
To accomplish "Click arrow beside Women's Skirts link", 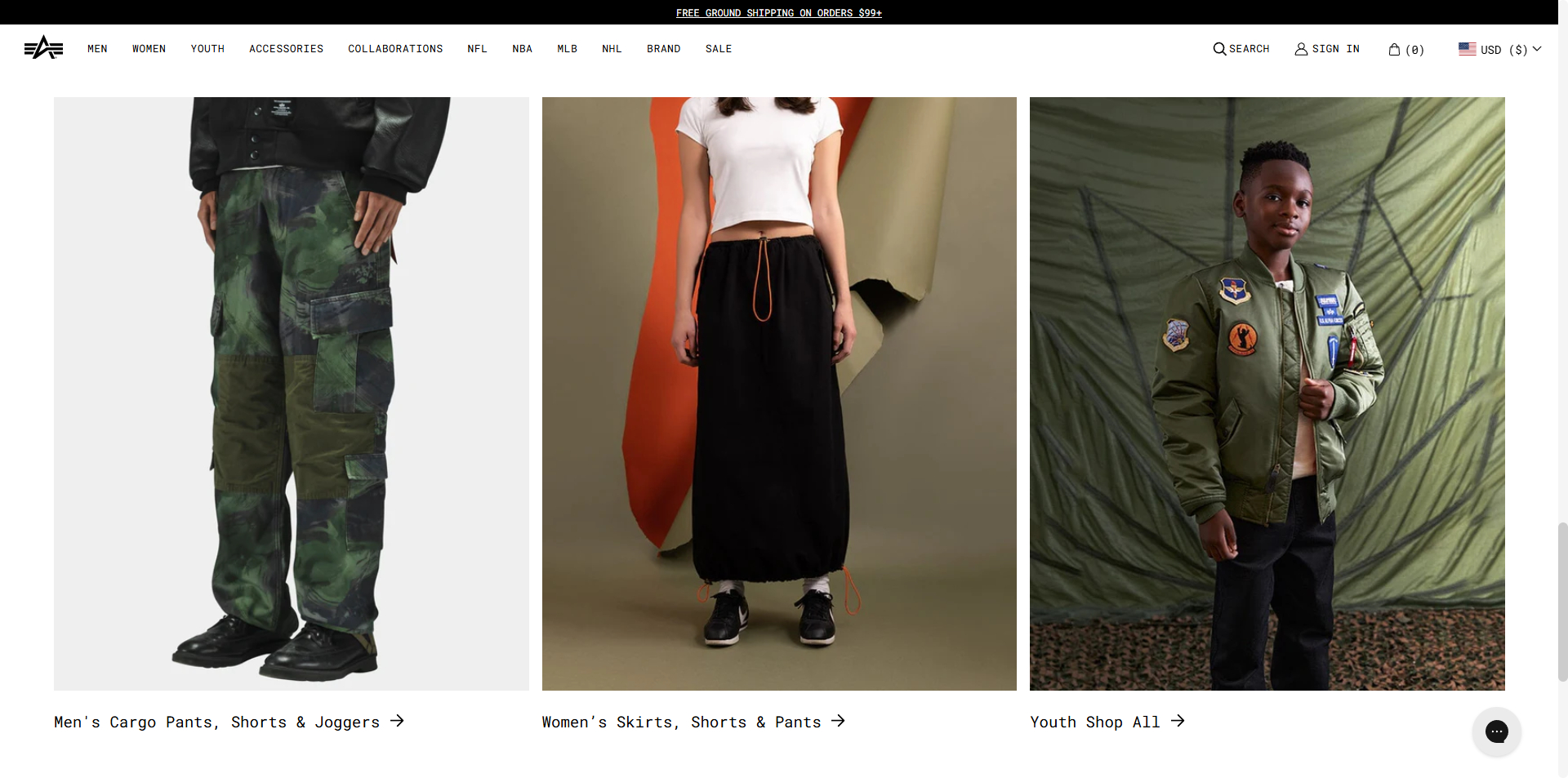I will tap(838, 721).
